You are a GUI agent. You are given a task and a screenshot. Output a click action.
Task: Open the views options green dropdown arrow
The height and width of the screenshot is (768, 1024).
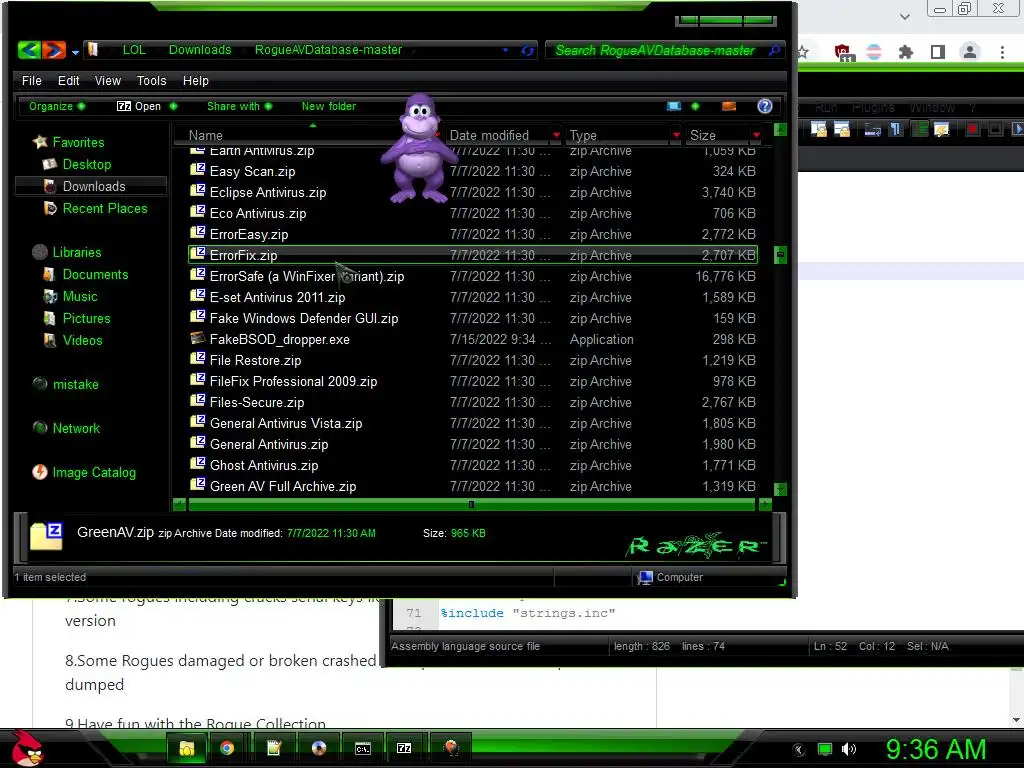point(695,106)
